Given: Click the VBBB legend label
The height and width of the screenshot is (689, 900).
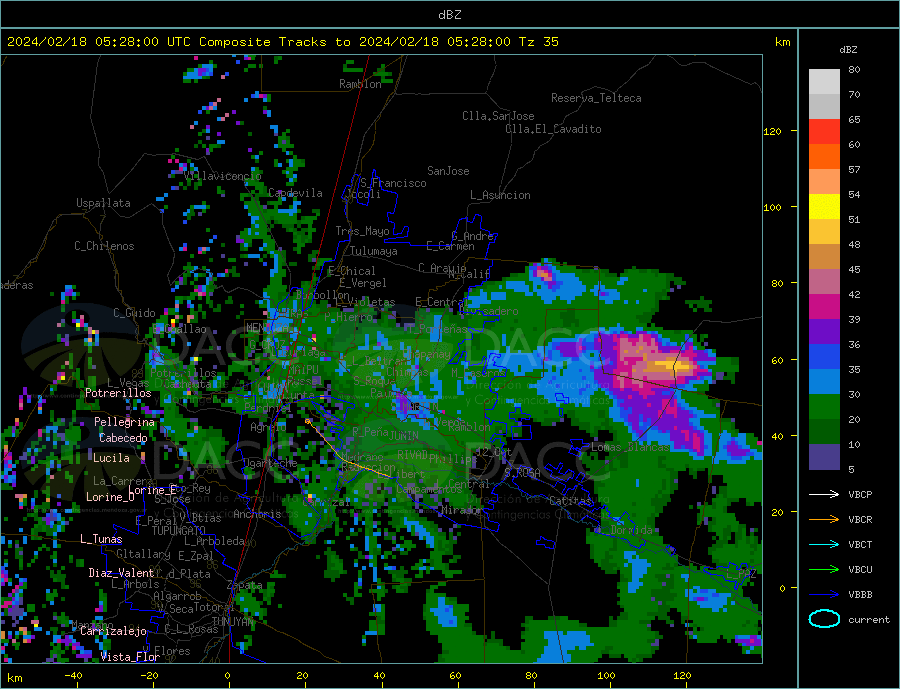Looking at the screenshot, I should 860,594.
